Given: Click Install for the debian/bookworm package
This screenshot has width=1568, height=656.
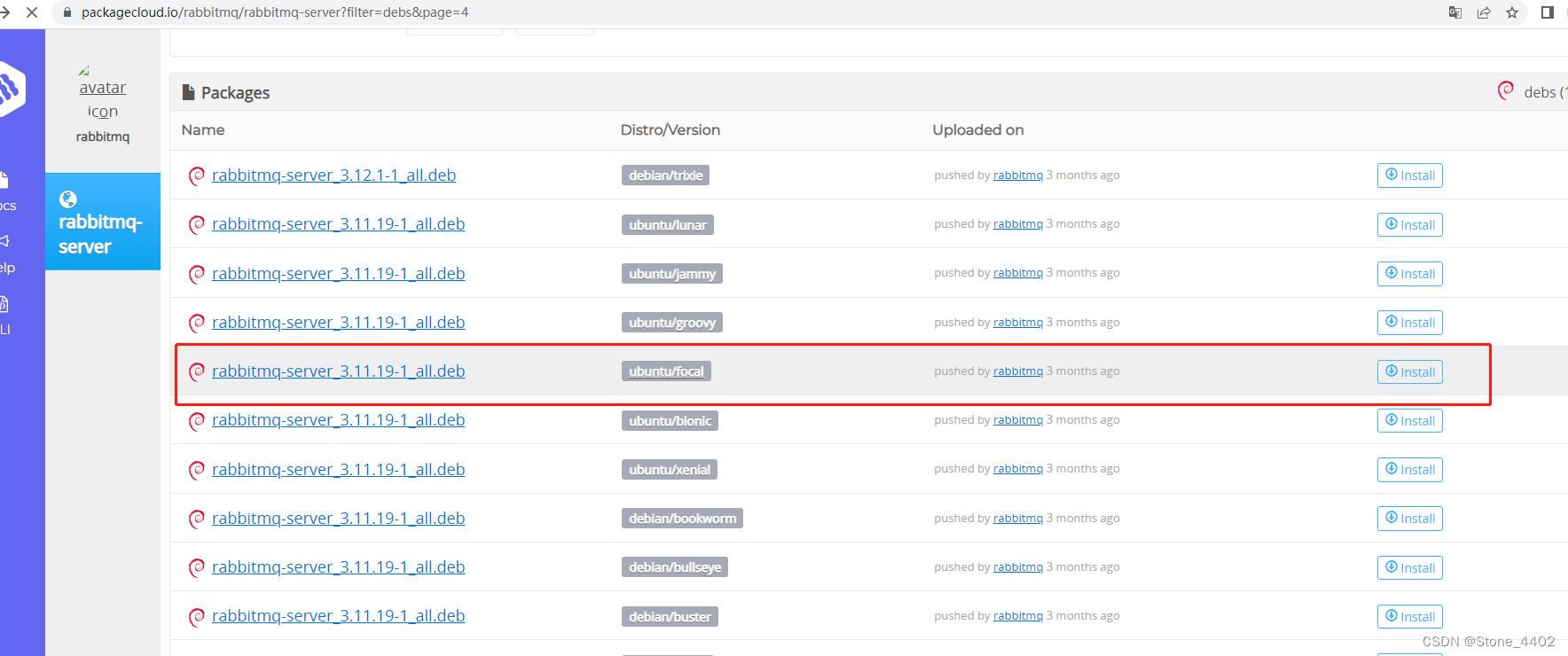Looking at the screenshot, I should point(1409,519).
